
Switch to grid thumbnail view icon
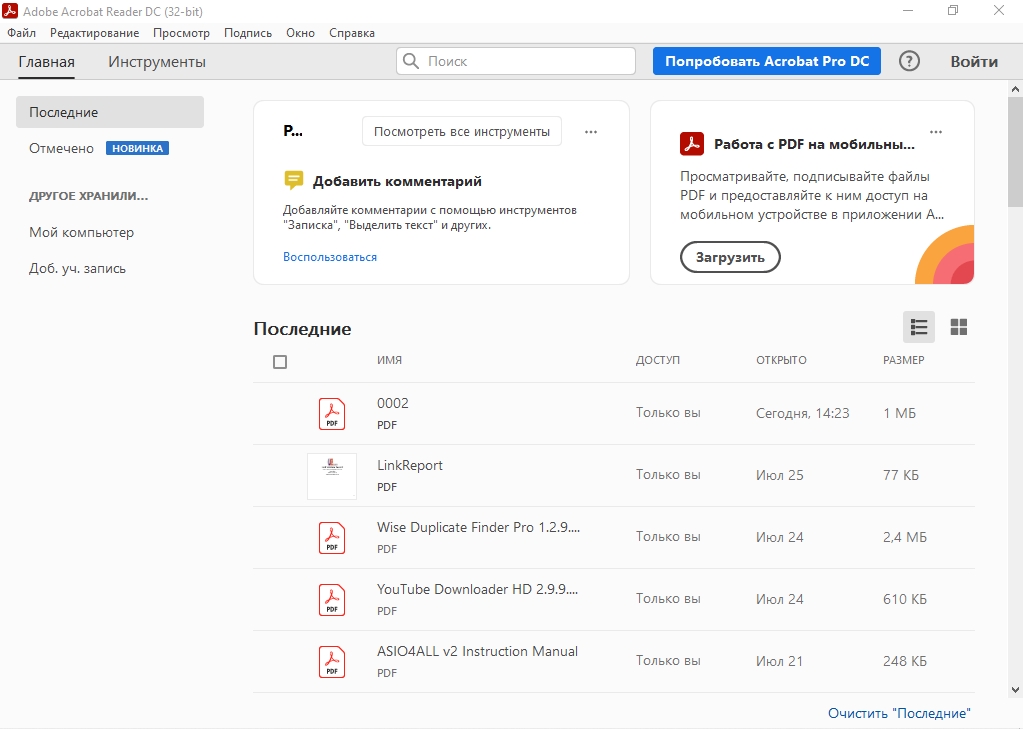pyautogui.click(x=959, y=327)
